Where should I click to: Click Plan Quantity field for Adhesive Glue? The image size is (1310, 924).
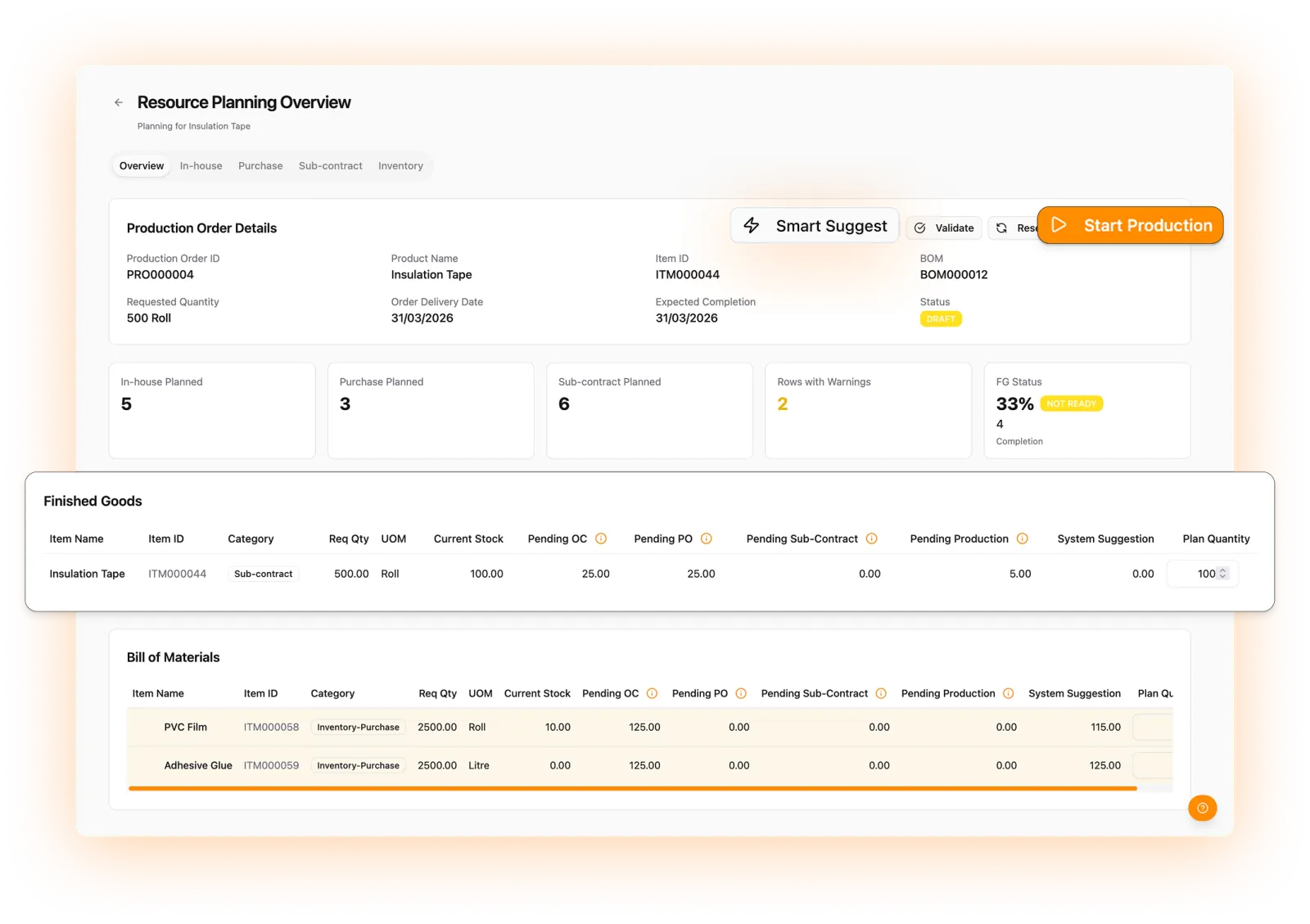tap(1153, 765)
